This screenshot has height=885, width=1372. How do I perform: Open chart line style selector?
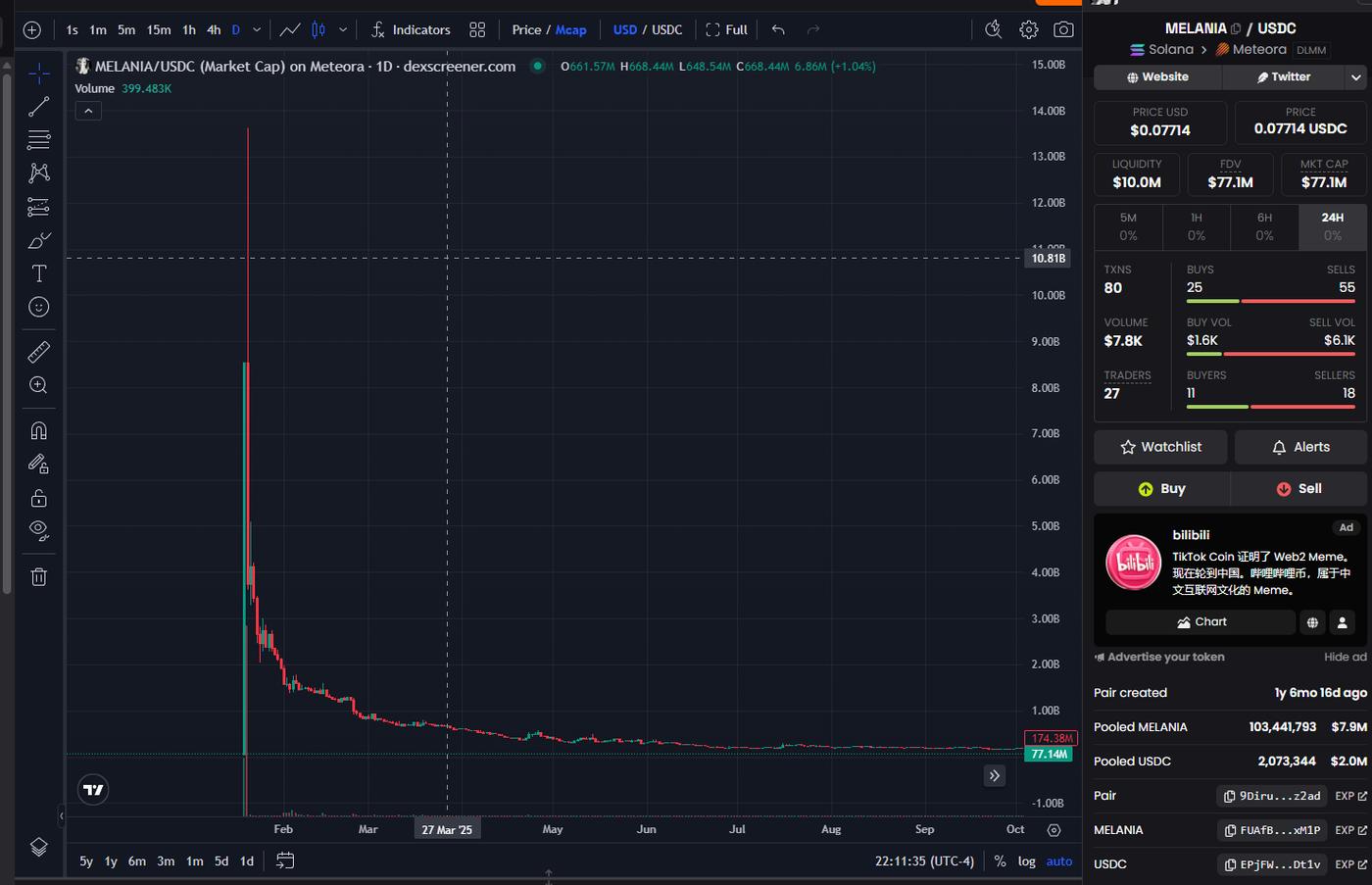[x=290, y=29]
